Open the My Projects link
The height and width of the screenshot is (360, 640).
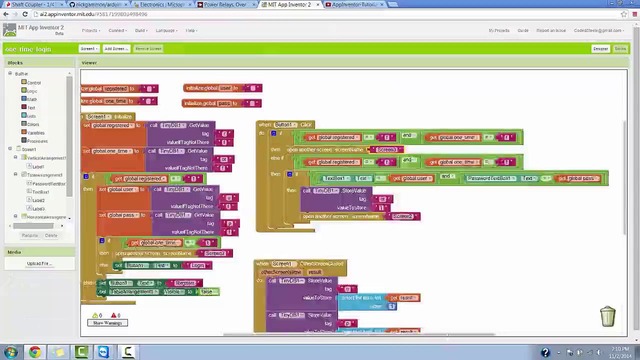(499, 31)
